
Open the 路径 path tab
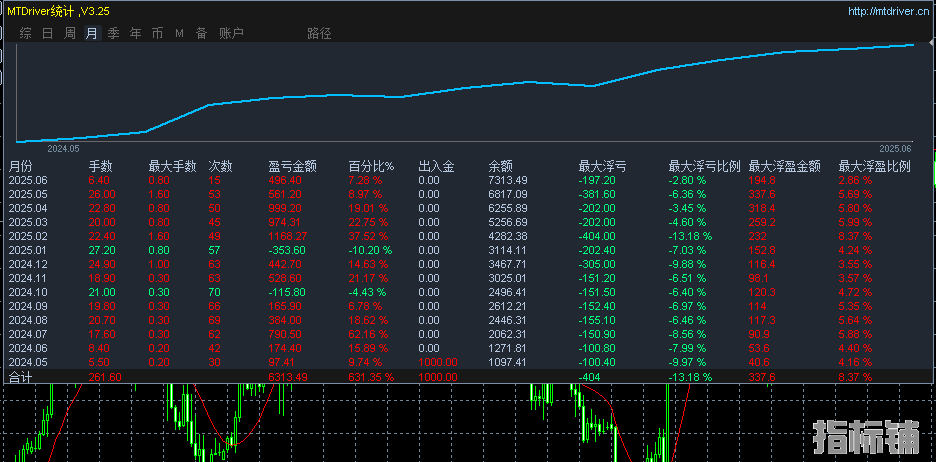tap(319, 33)
